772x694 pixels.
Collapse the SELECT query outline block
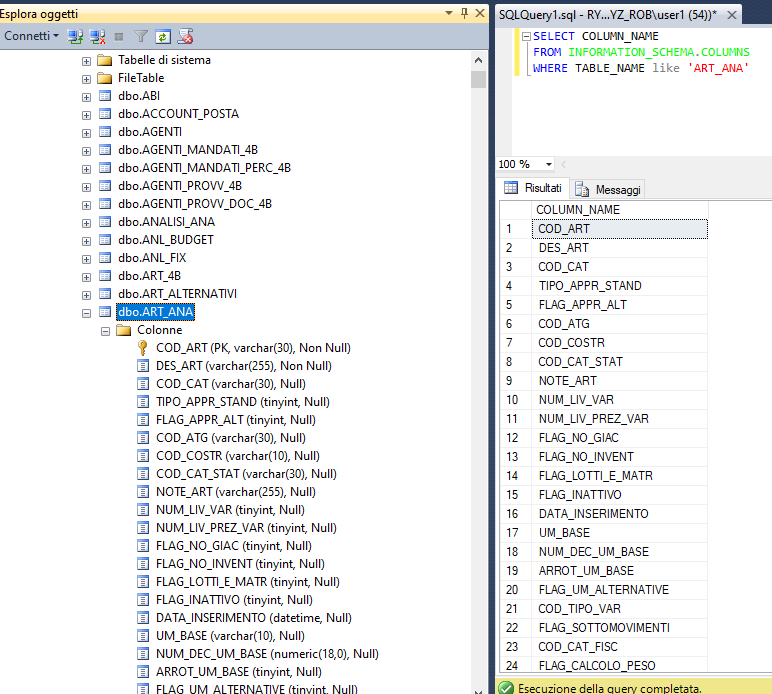tap(526, 36)
